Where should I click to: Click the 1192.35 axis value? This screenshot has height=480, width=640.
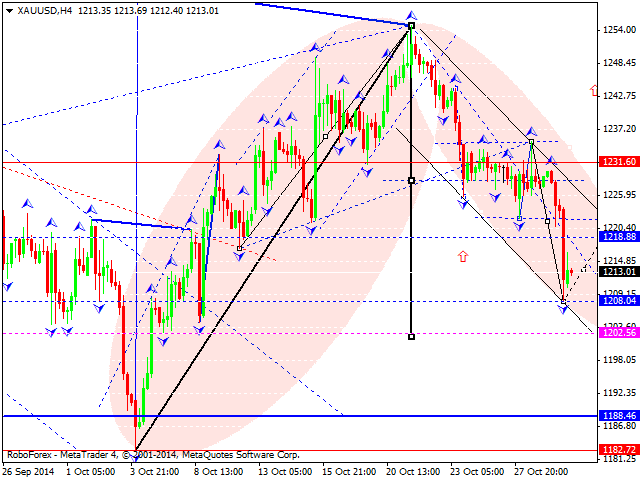point(620,393)
